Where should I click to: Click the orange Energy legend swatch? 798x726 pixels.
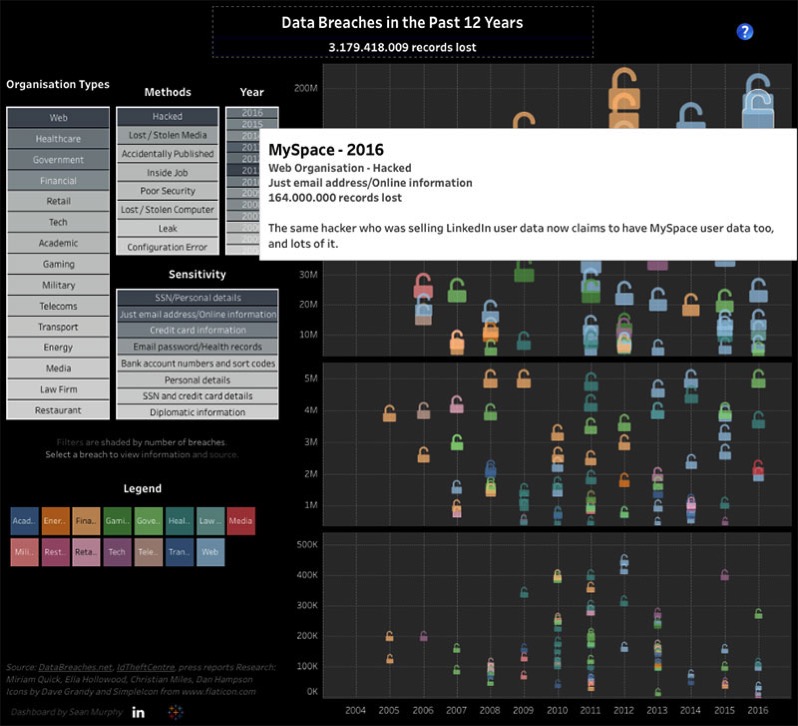55,521
